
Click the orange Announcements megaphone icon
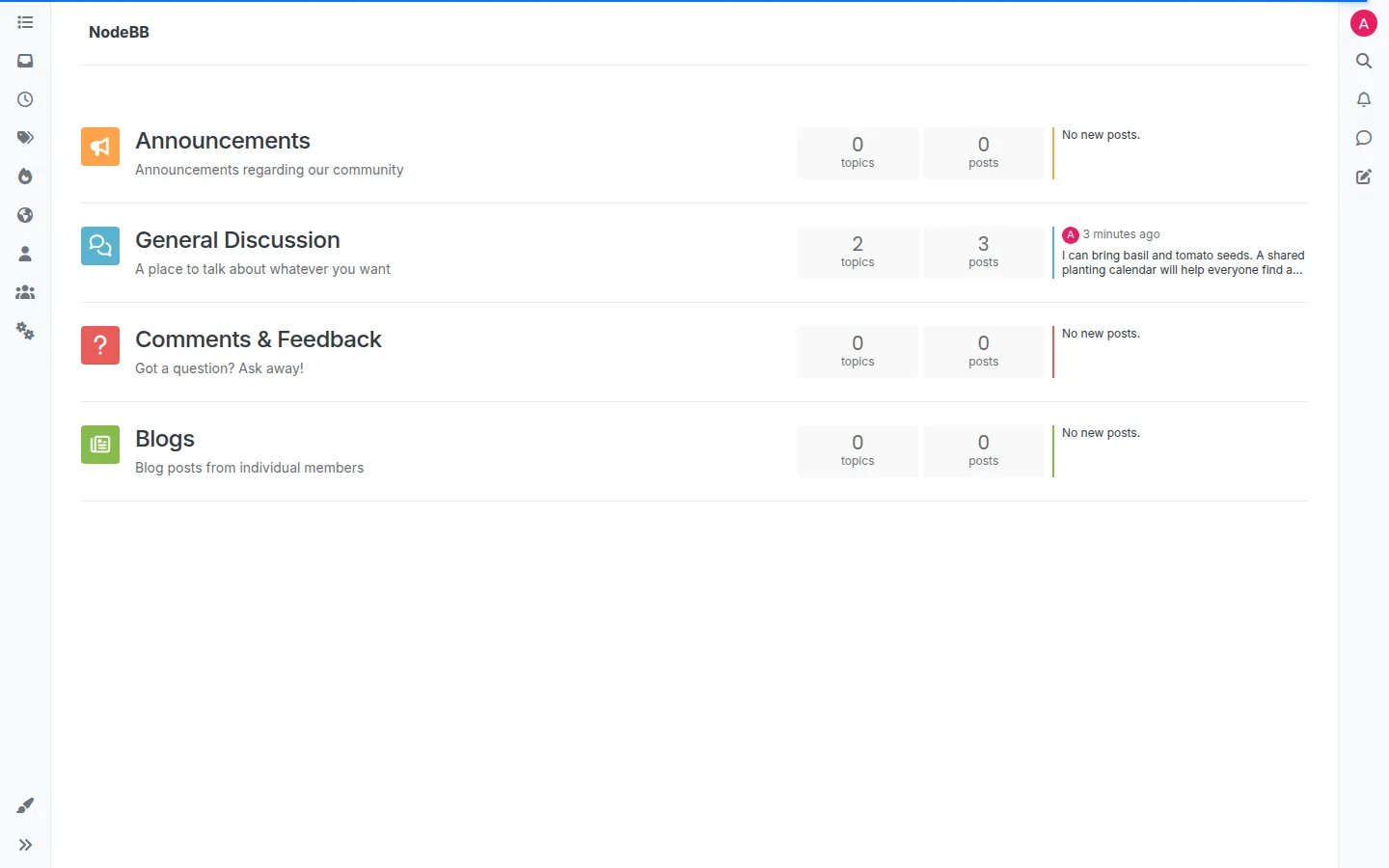(x=100, y=147)
